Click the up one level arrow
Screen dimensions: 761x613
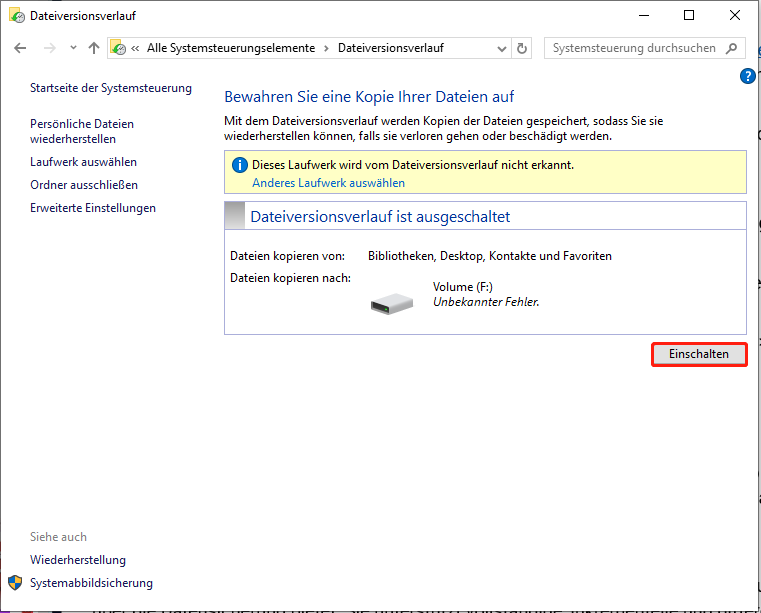point(94,48)
